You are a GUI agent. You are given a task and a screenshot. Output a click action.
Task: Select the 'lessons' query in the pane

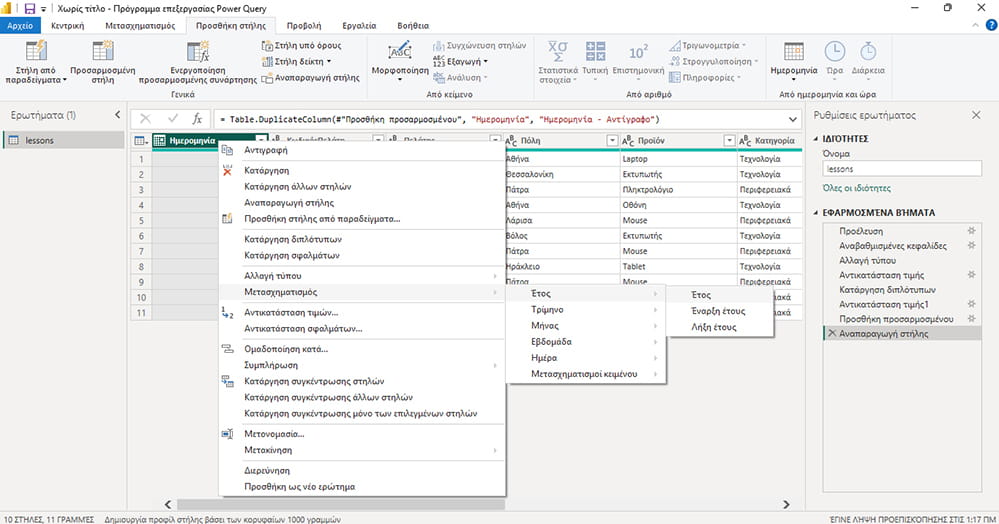click(x=63, y=140)
